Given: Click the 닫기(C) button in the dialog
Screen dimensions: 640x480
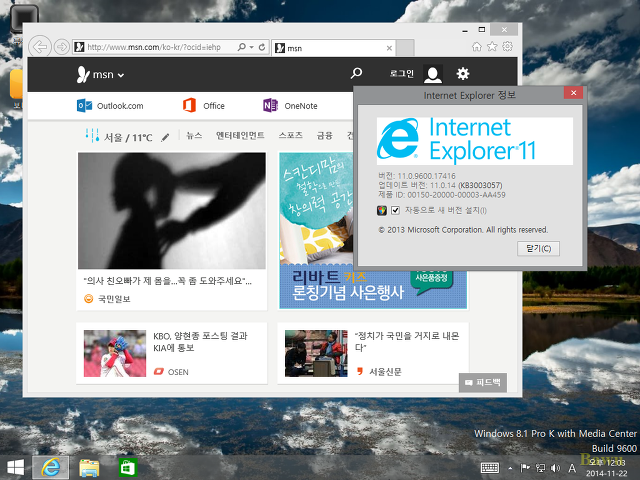Looking at the screenshot, I should 538,249.
